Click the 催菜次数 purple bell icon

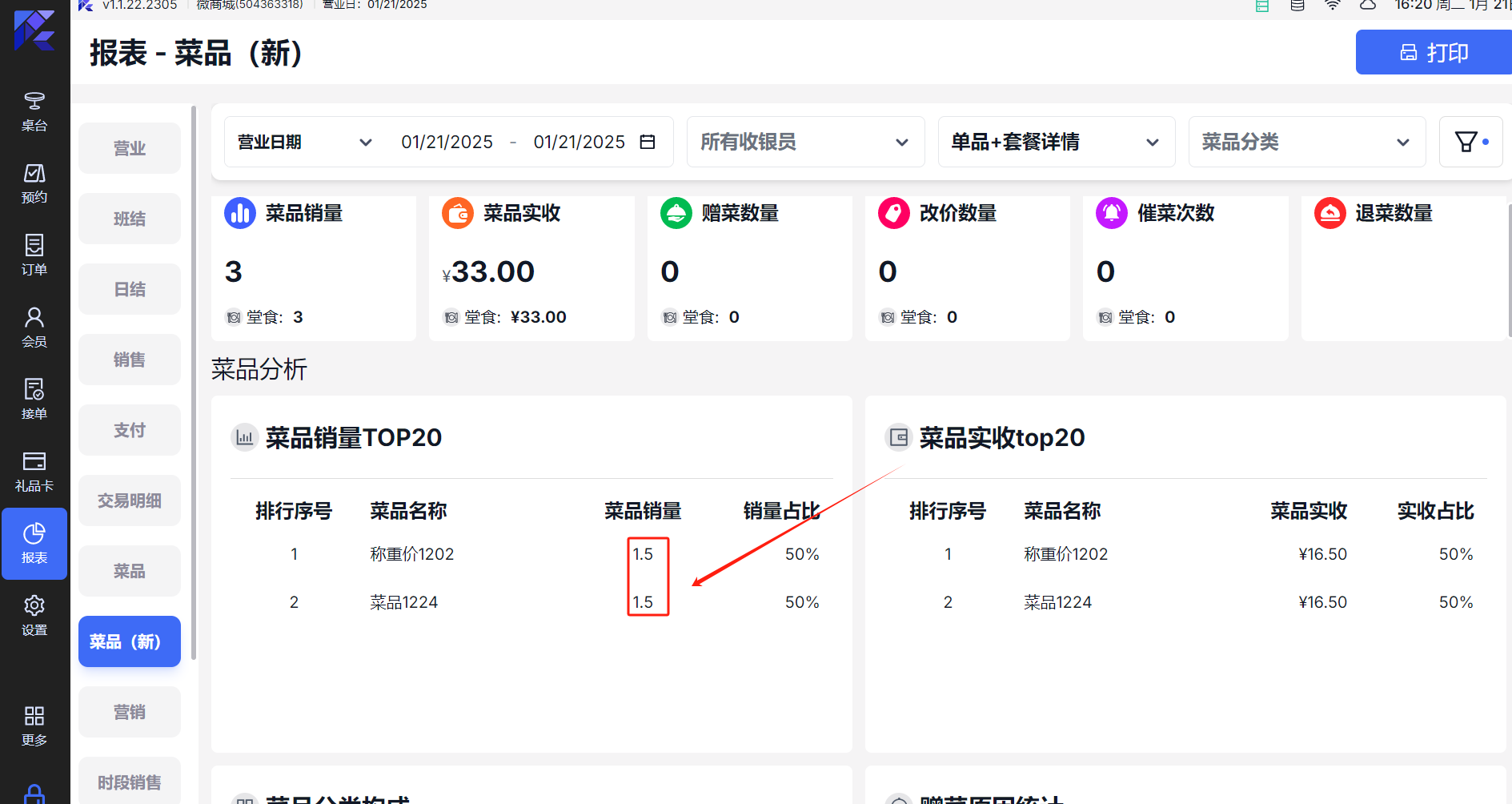pyautogui.click(x=1112, y=213)
